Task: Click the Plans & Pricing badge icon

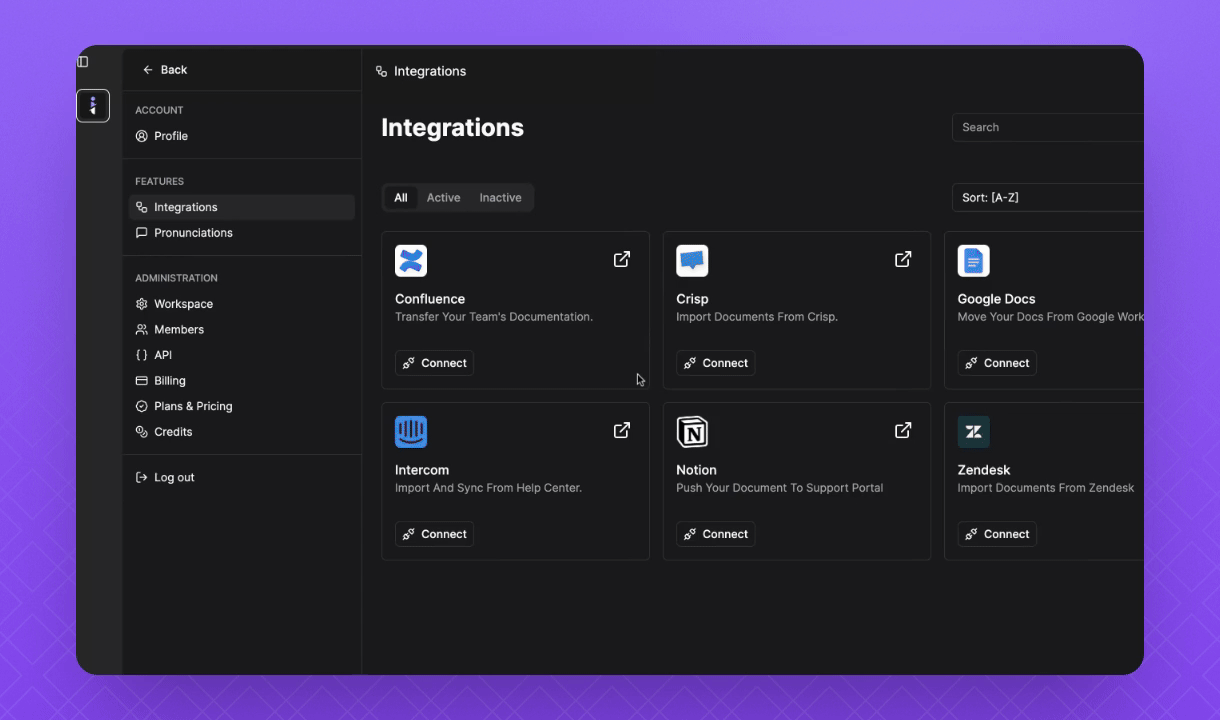Action: (x=142, y=406)
